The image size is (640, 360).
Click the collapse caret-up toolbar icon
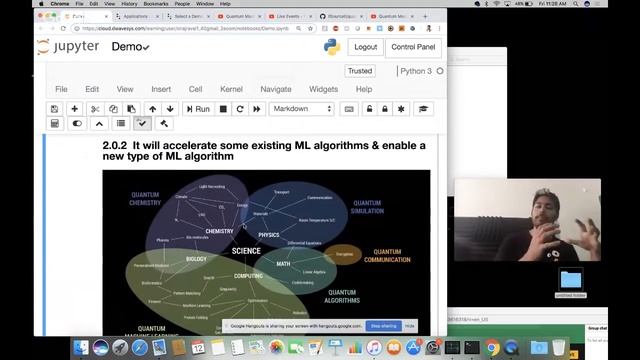[x=99, y=124]
